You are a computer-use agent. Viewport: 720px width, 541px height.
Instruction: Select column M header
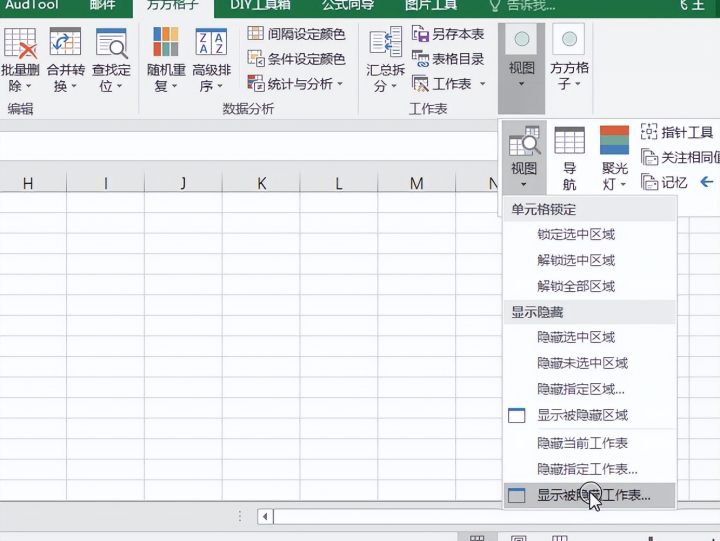point(416,183)
